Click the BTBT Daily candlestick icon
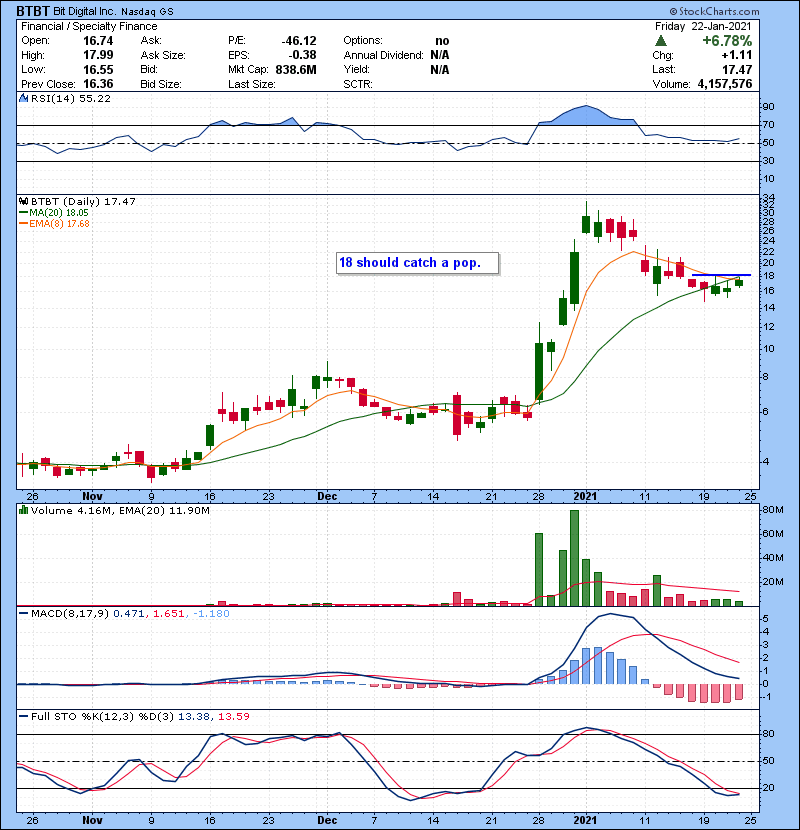The image size is (800, 830). (x=23, y=201)
